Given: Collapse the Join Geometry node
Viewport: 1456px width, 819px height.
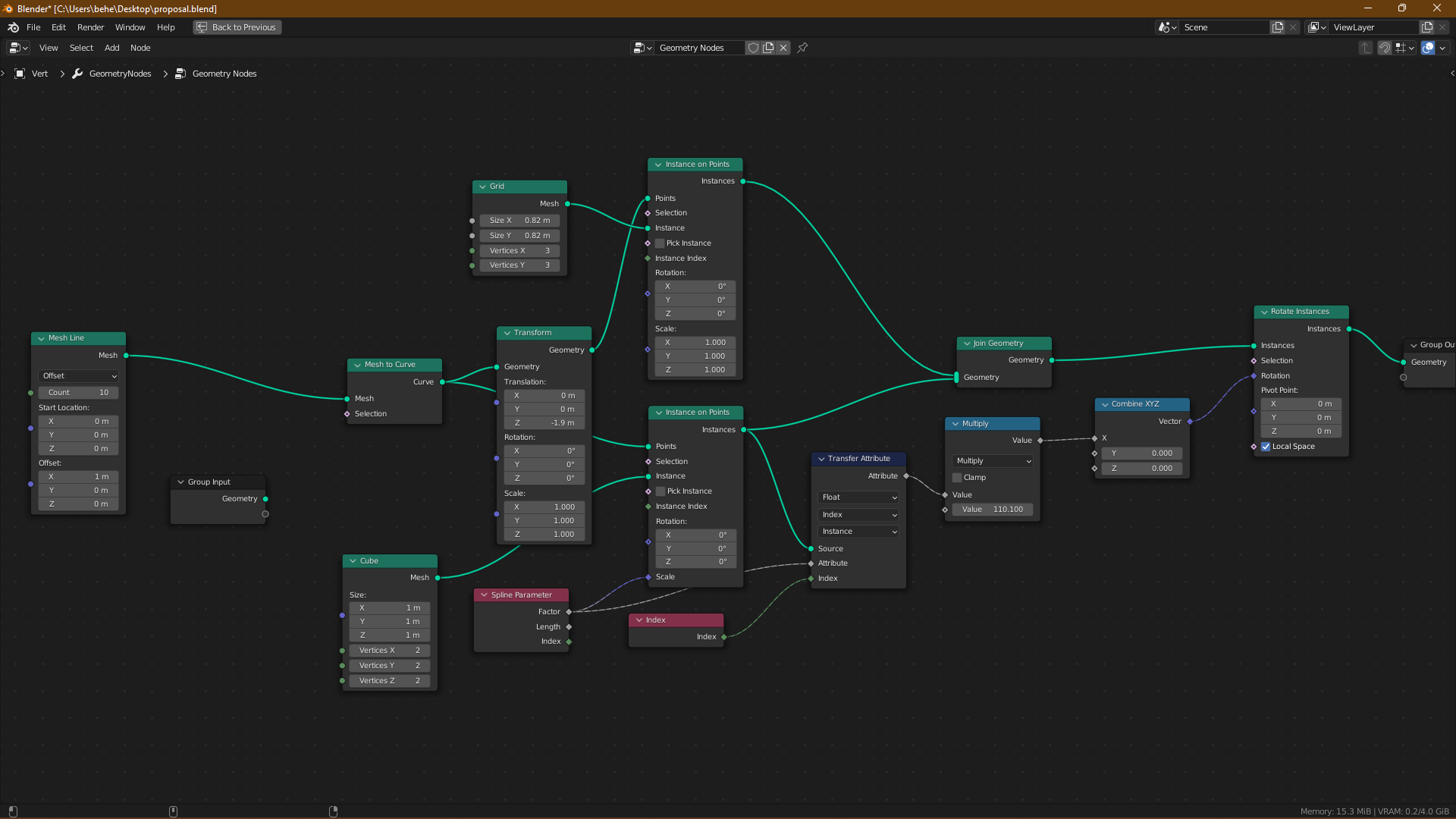Looking at the screenshot, I should 967,344.
